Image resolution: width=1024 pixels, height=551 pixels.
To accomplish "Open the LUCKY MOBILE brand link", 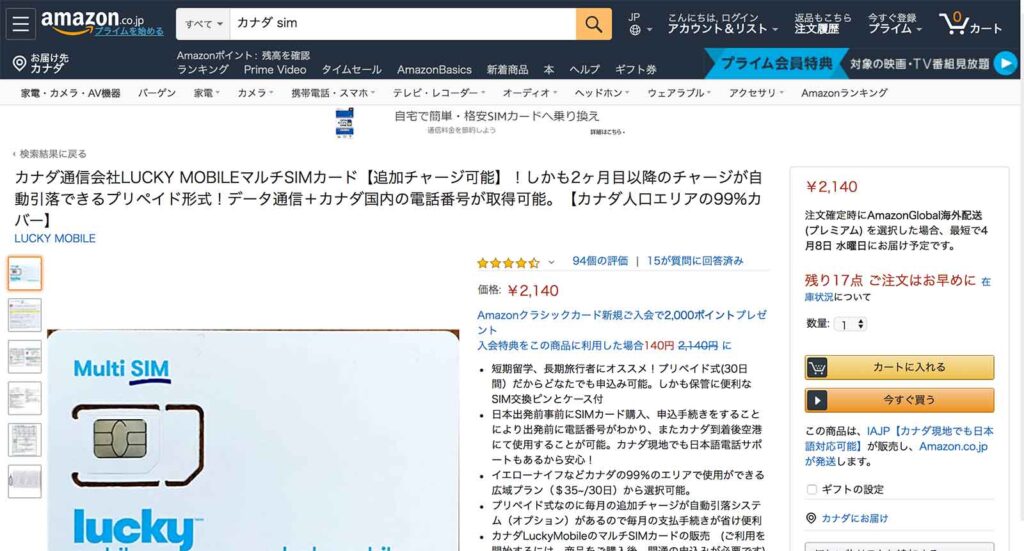I will (x=55, y=238).
